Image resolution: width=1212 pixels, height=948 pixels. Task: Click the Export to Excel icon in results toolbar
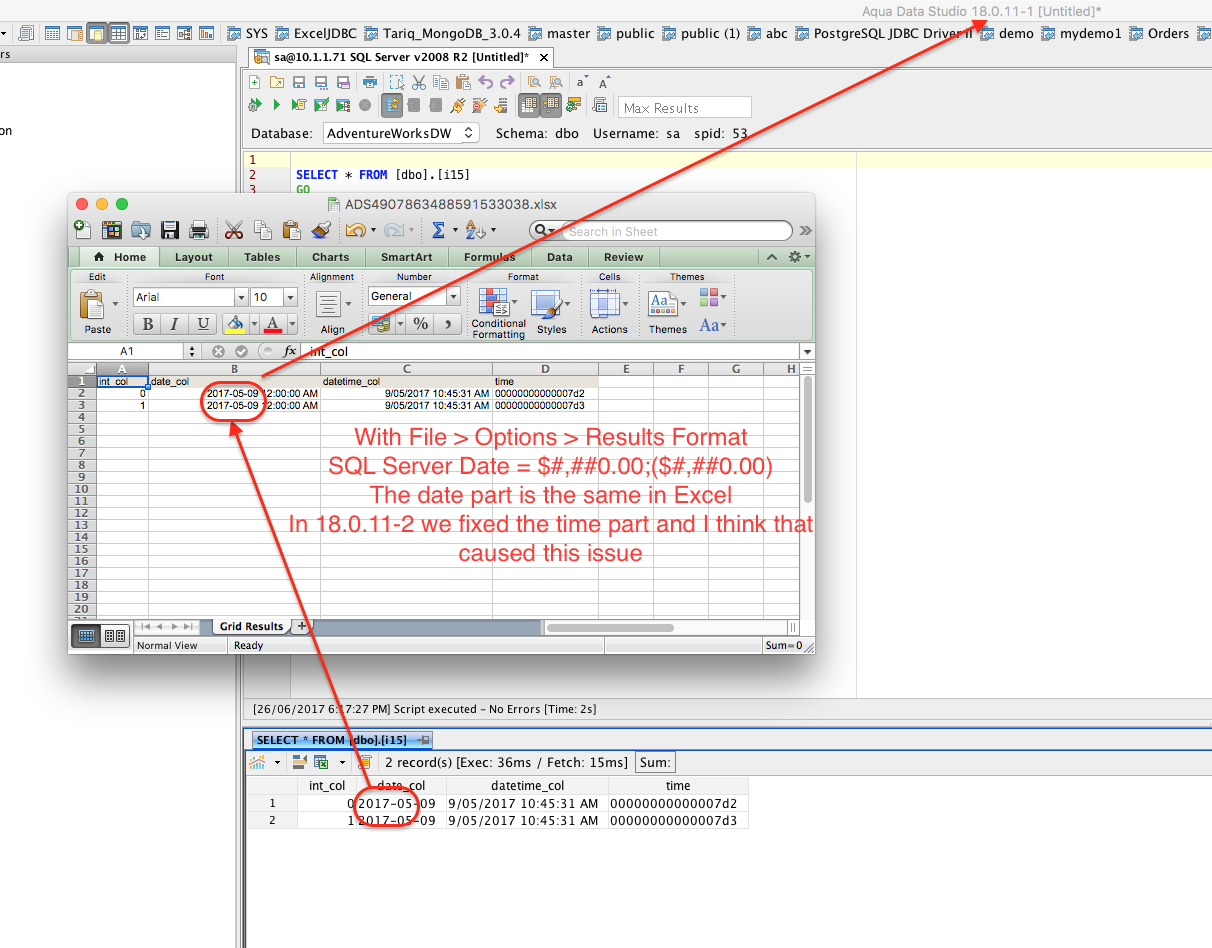[322, 762]
